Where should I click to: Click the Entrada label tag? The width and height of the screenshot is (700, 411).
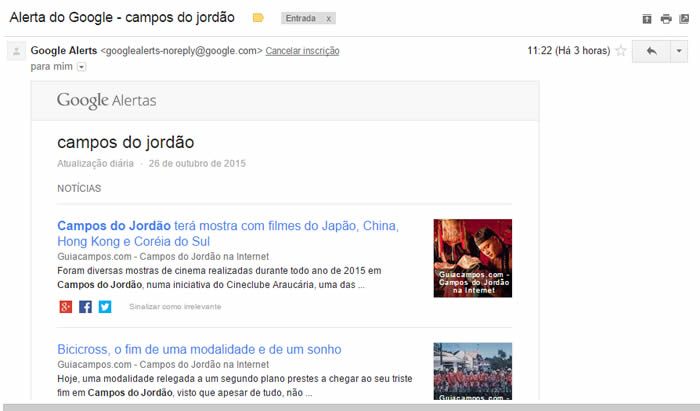coord(302,19)
